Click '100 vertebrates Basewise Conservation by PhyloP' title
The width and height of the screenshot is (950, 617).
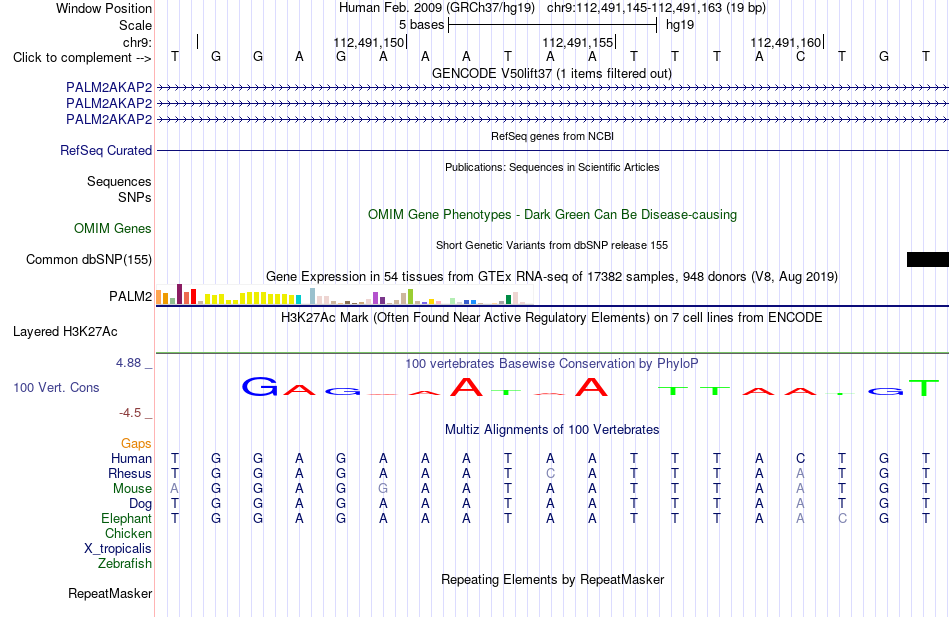[552, 364]
